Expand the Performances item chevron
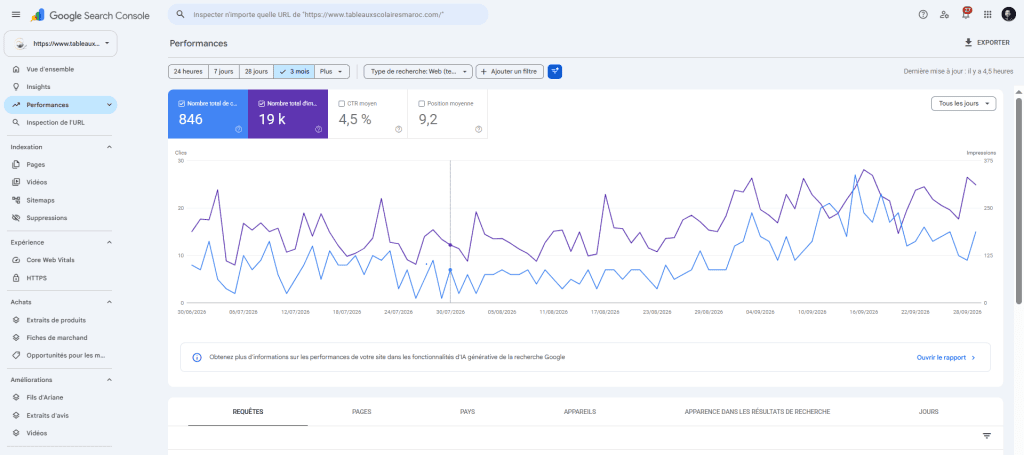Viewport: 1024px width, 455px height. (108, 104)
